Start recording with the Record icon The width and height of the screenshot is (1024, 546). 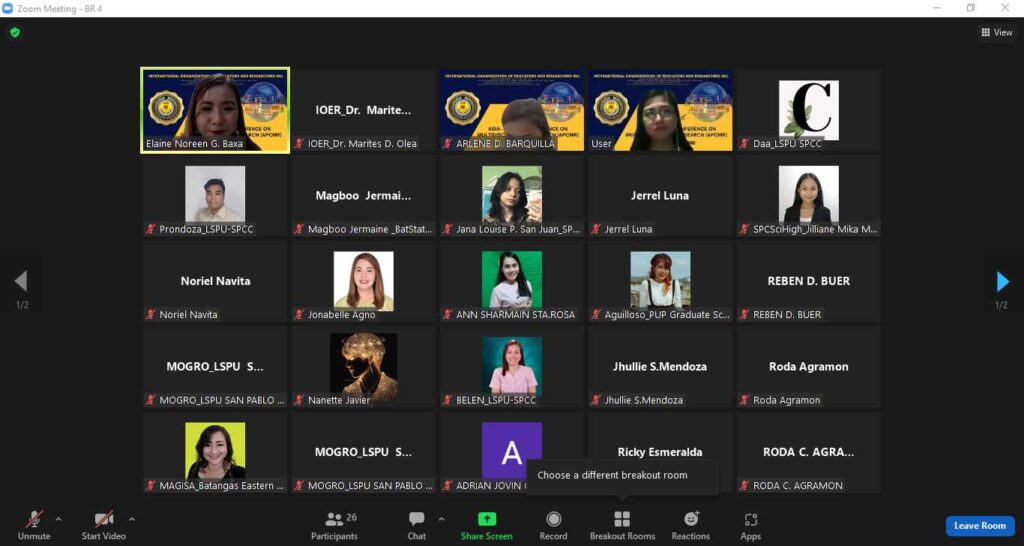click(x=553, y=519)
